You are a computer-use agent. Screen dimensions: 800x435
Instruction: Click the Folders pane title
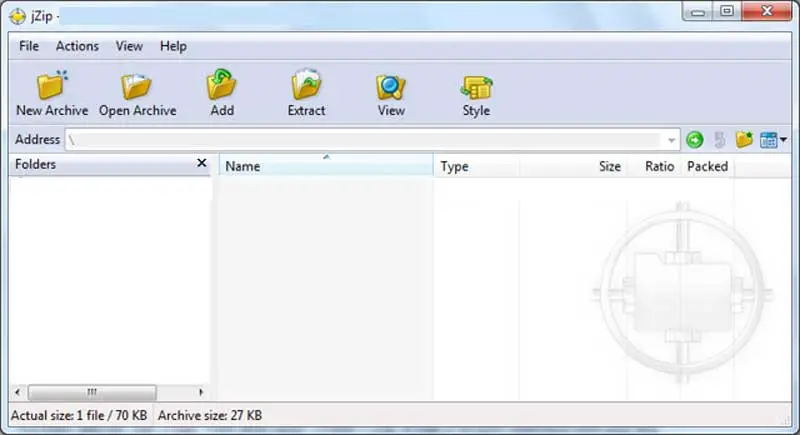coord(35,164)
